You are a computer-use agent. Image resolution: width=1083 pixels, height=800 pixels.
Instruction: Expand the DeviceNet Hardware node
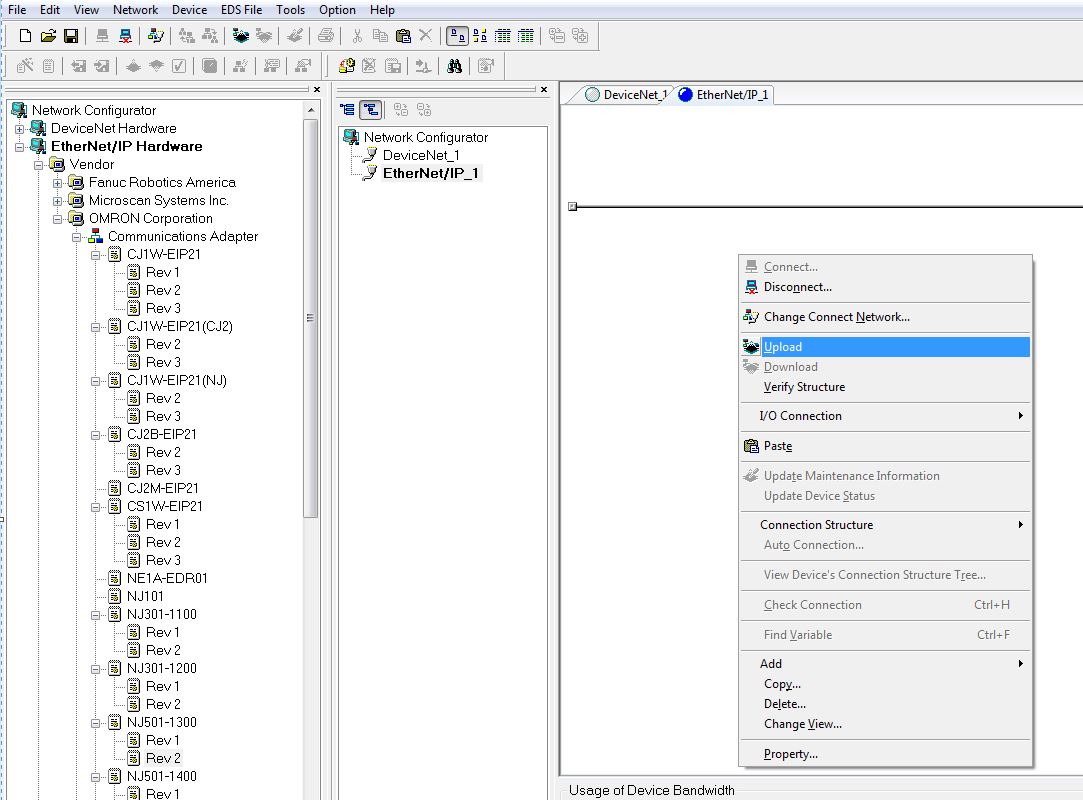click(19, 129)
